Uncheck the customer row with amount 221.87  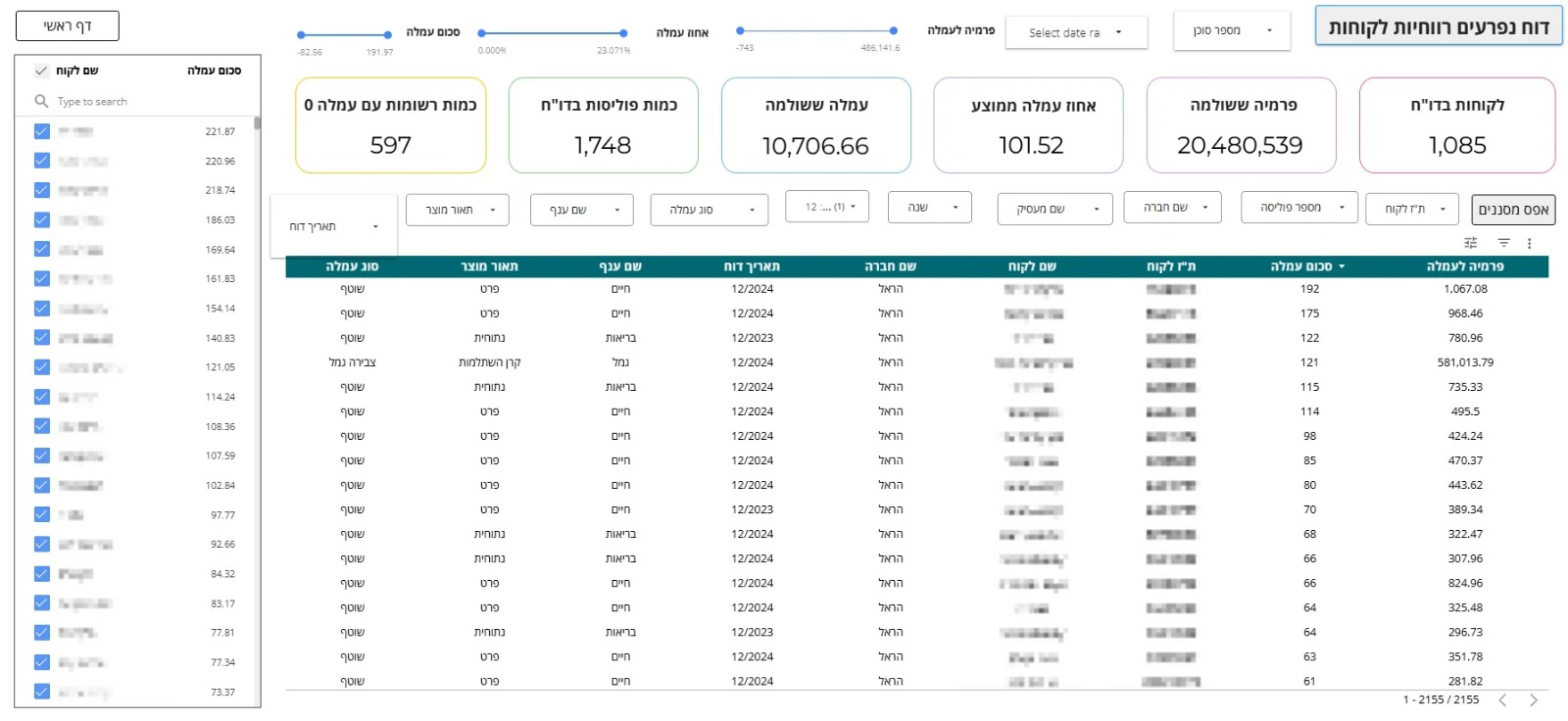pos(42,131)
